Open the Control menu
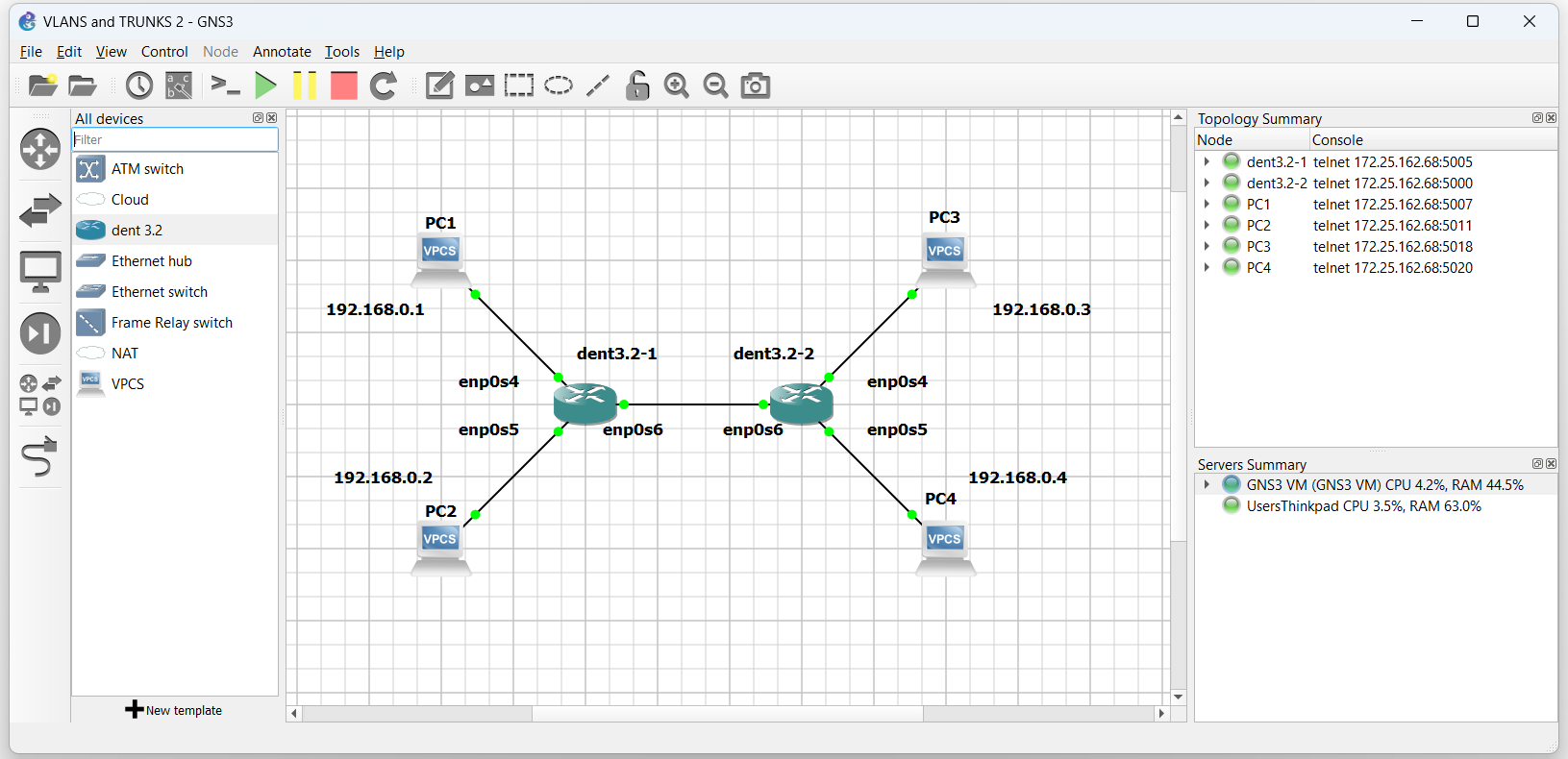 [164, 52]
